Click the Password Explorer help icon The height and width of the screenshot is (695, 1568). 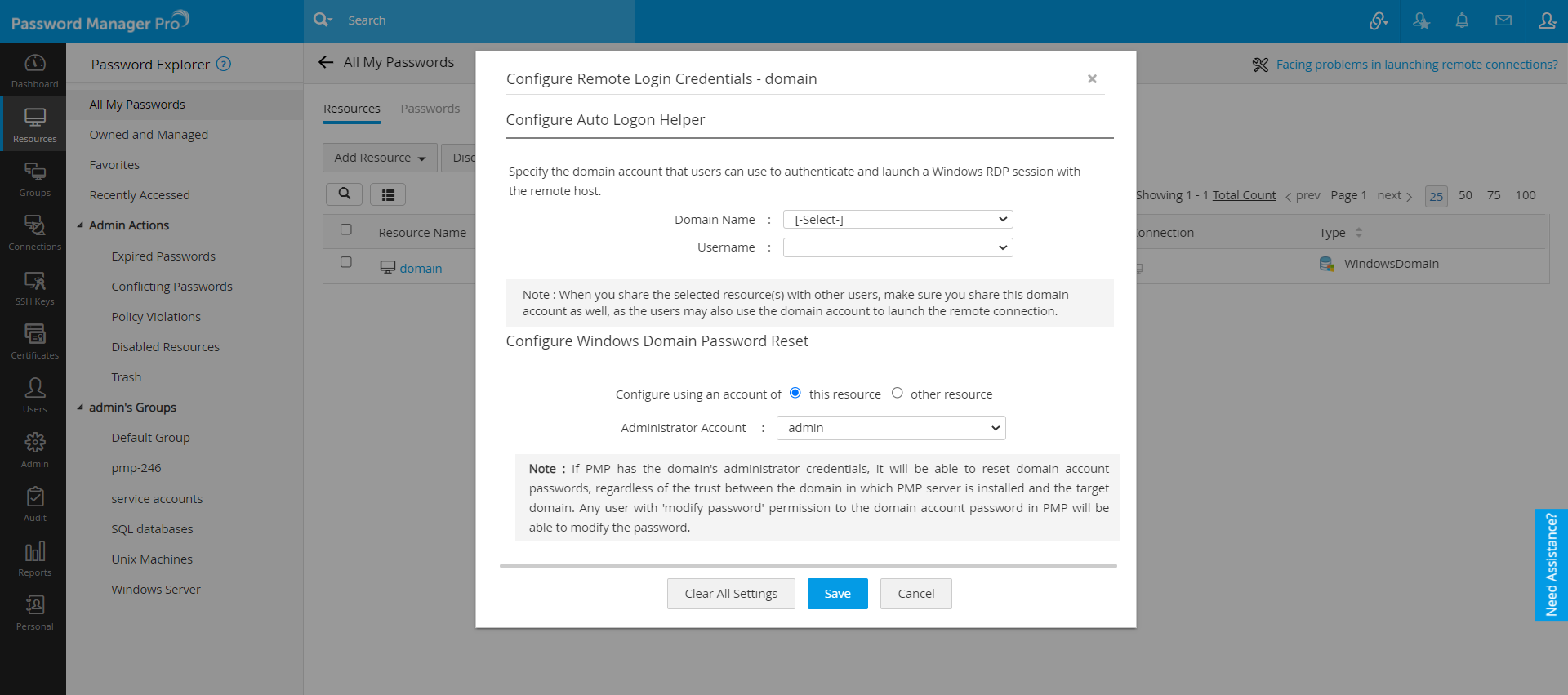click(x=224, y=64)
